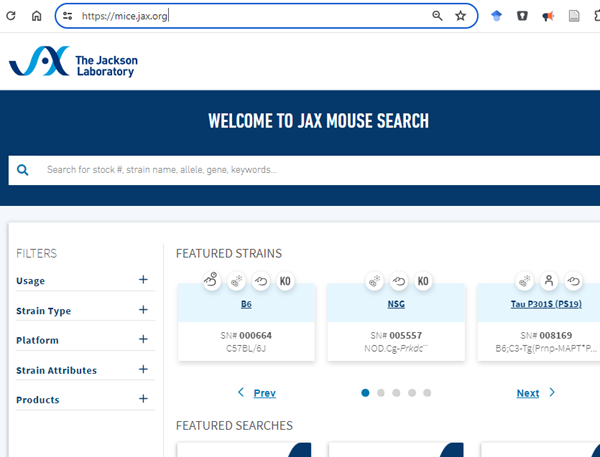Screen dimensions: 600x457
Task: Click first attribute icon on Tau P301S card
Action: point(525,281)
